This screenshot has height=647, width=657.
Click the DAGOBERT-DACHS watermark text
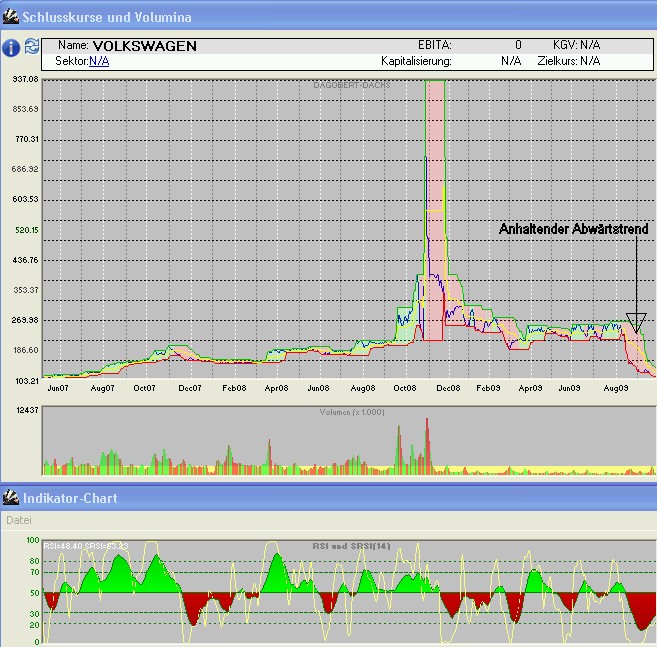click(351, 85)
